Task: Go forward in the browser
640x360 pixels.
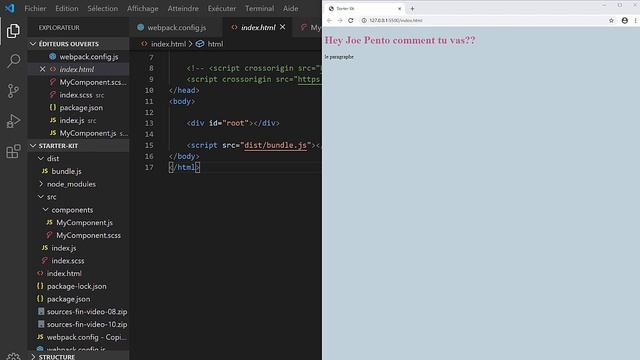Action: [x=340, y=20]
